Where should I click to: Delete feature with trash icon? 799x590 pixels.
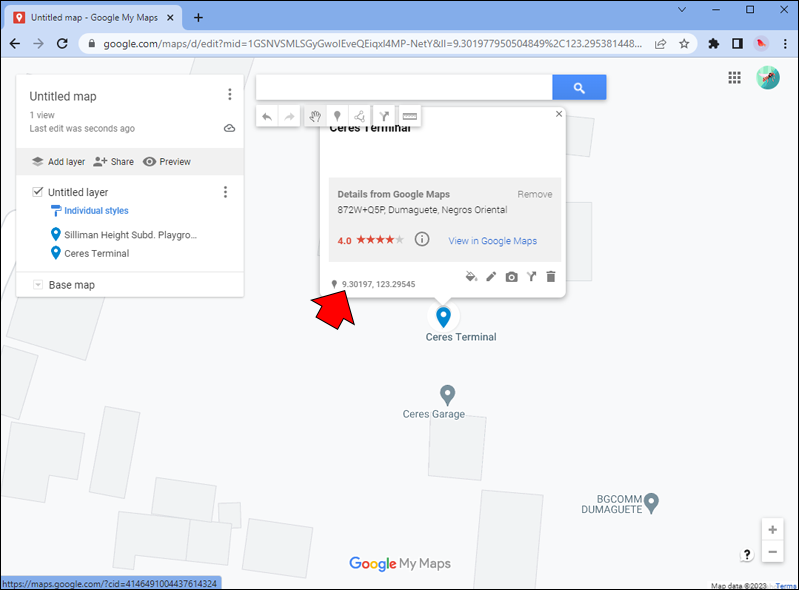tap(551, 277)
